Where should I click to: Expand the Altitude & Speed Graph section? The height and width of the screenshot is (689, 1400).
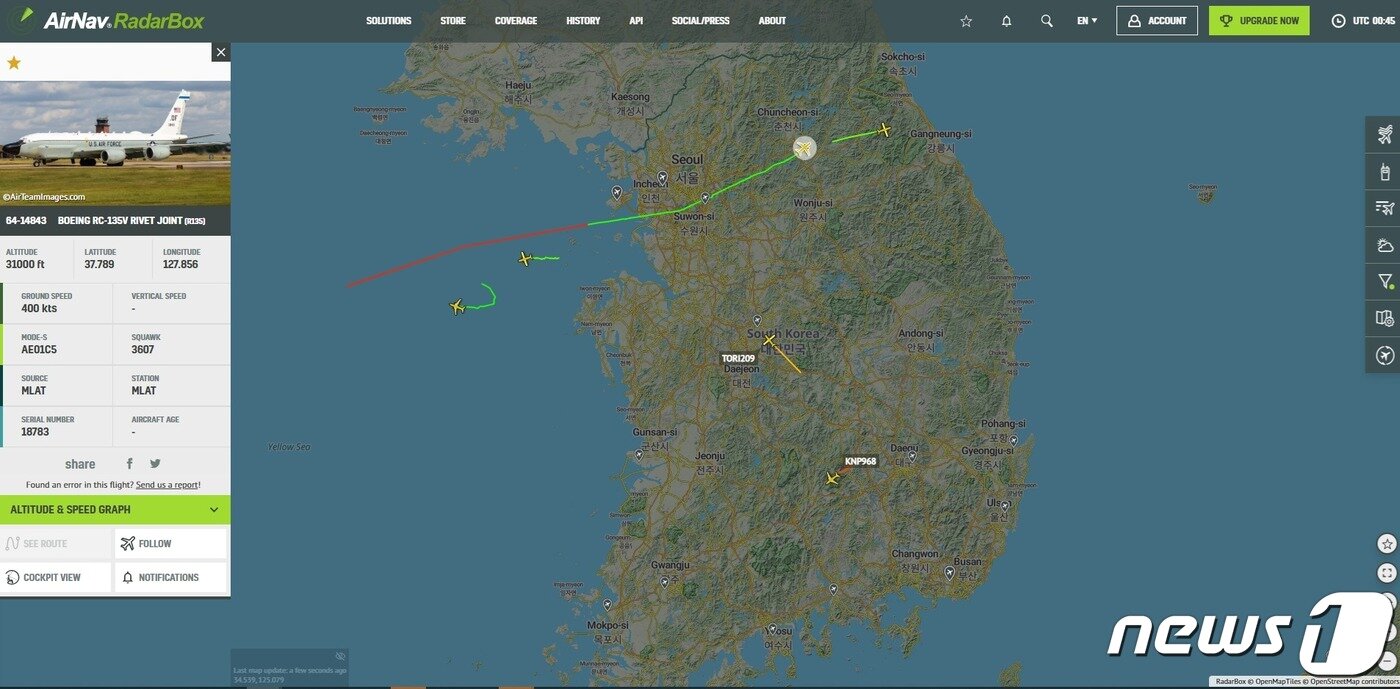[115, 510]
